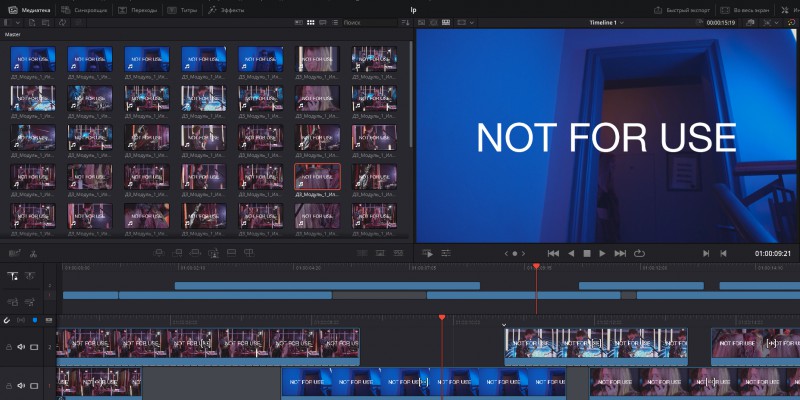800x400 pixels.
Task: Click Быстрый экспорт quick export button
Action: point(682,10)
